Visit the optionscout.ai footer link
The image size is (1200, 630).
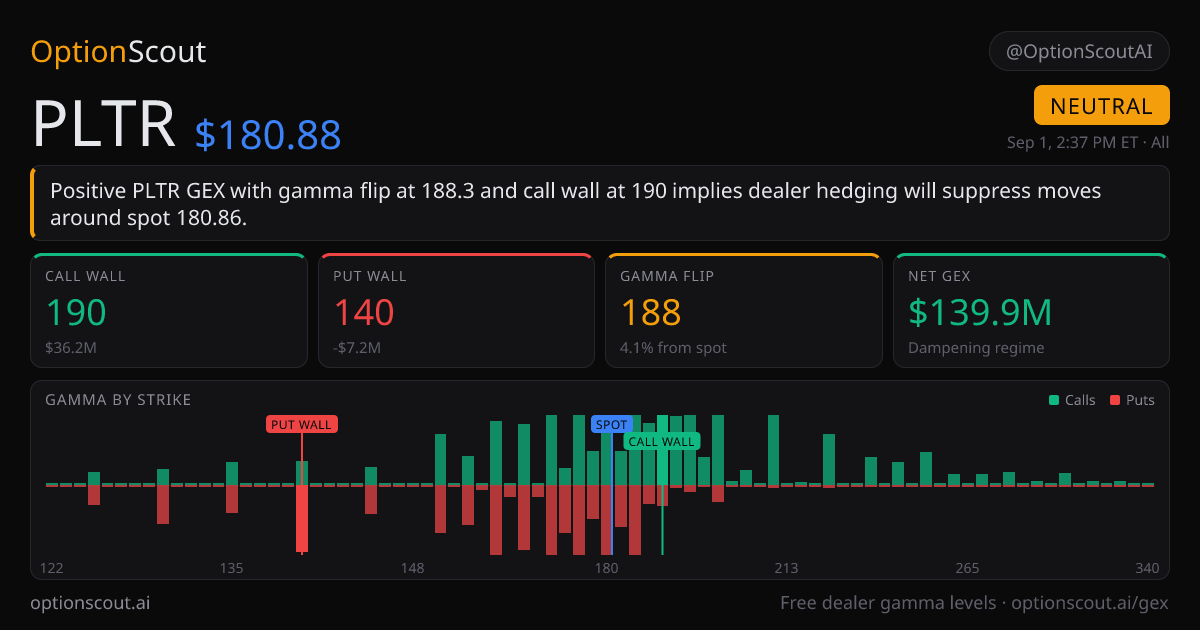tap(91, 603)
